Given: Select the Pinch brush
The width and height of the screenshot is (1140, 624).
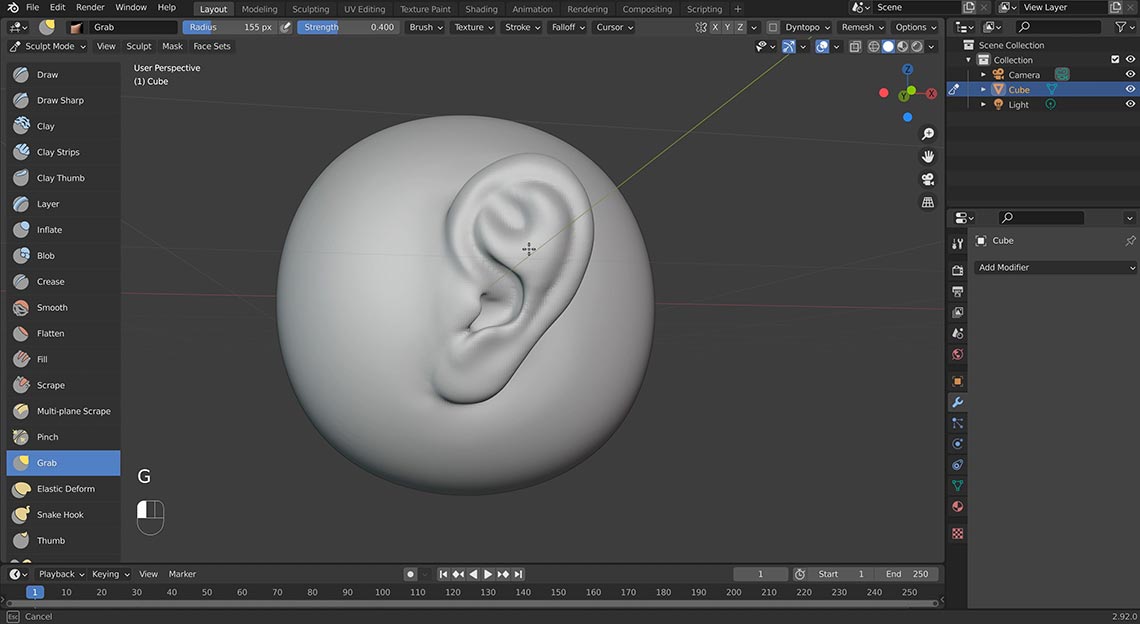Looking at the screenshot, I should coord(63,437).
